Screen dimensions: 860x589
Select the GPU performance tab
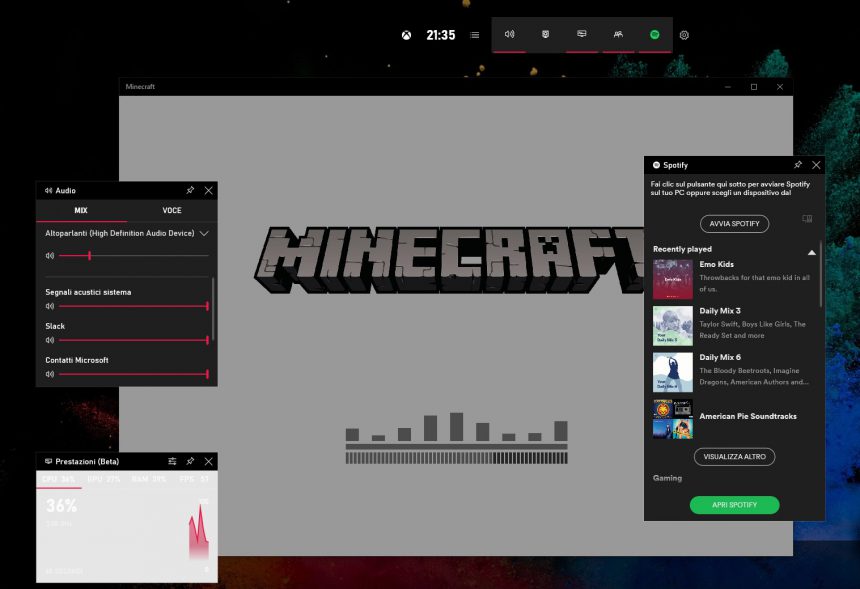[104, 479]
